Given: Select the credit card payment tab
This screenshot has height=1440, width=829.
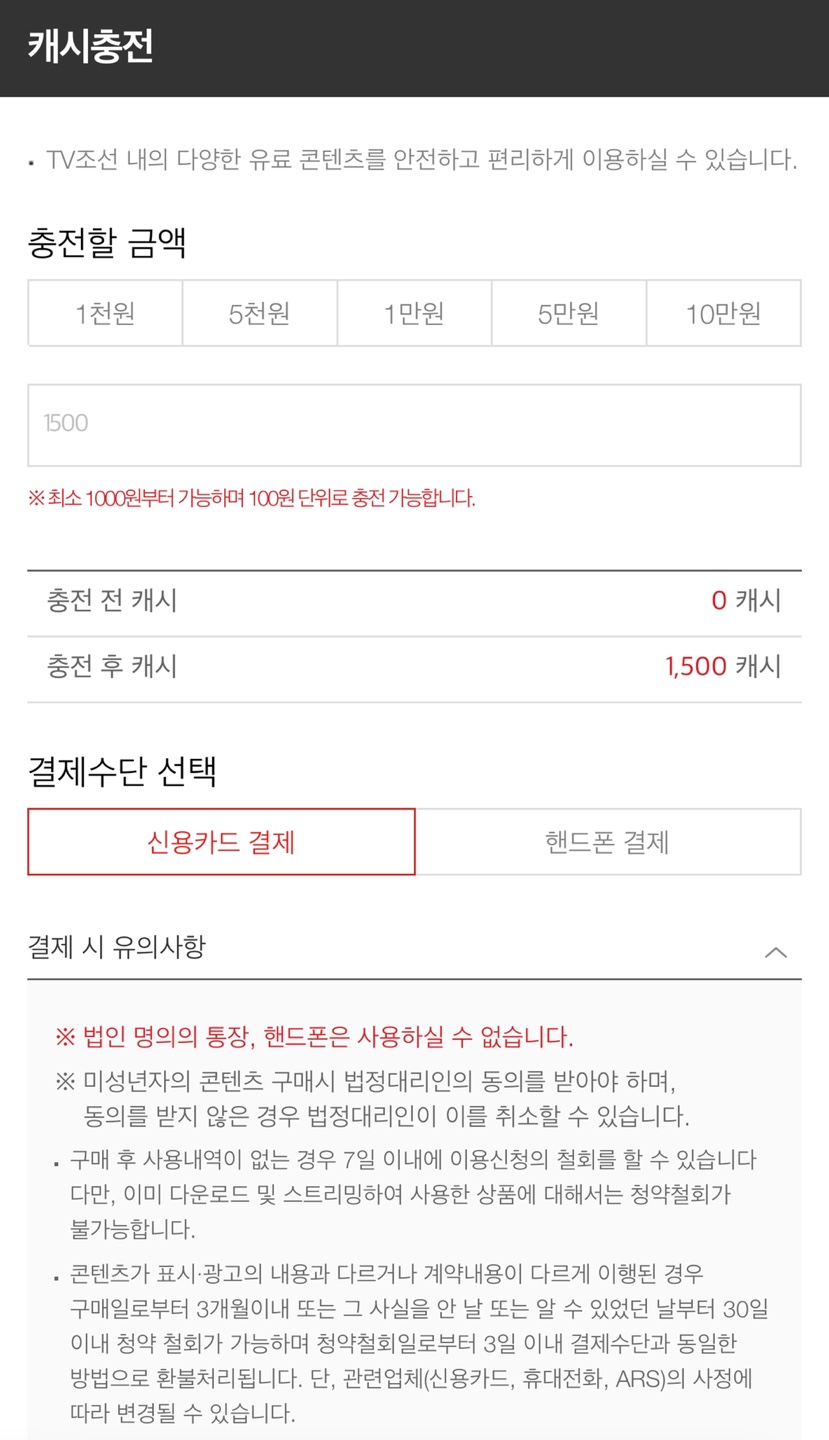Looking at the screenshot, I should point(221,841).
